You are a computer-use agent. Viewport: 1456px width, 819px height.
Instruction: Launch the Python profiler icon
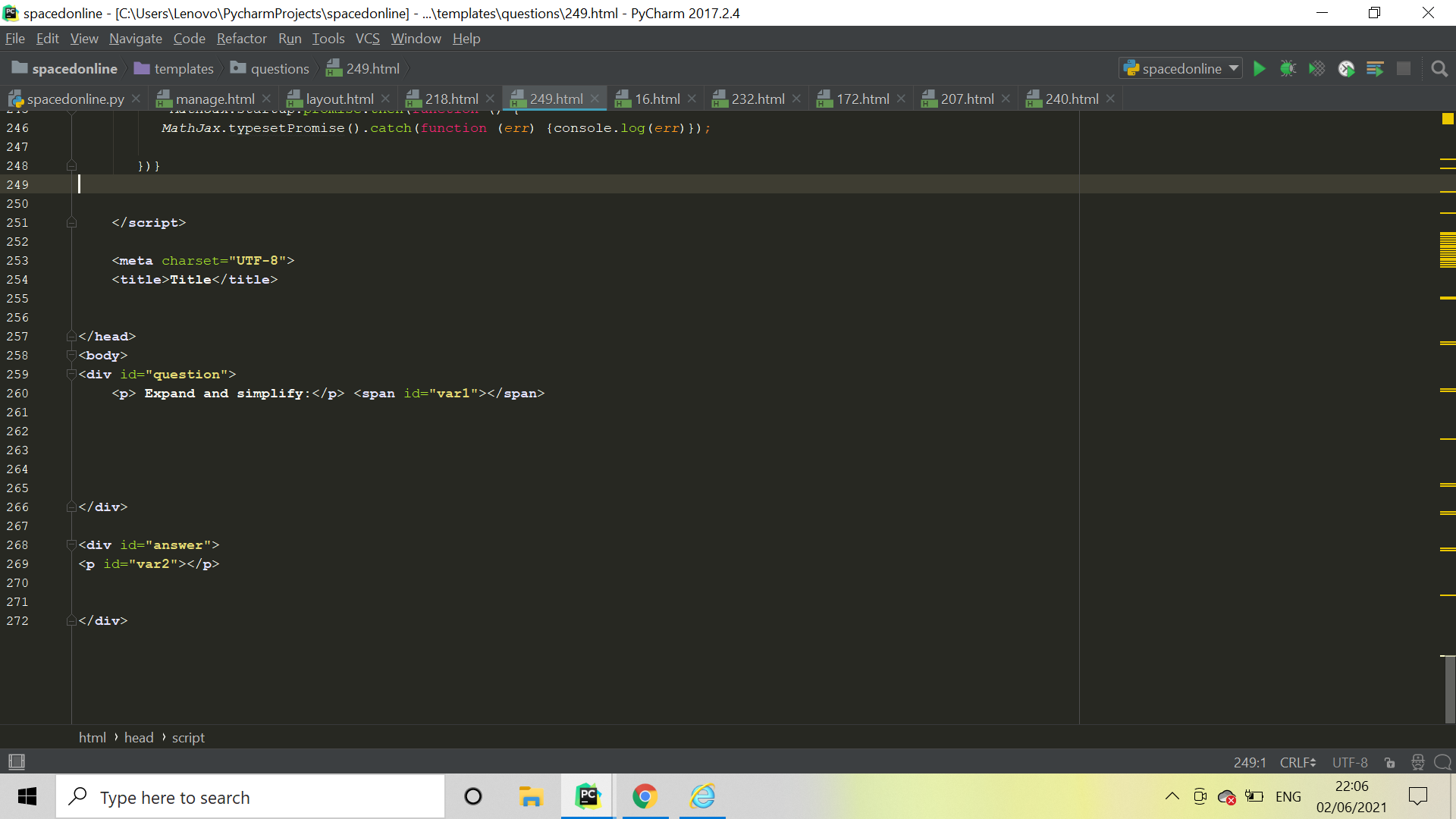pos(1347,68)
